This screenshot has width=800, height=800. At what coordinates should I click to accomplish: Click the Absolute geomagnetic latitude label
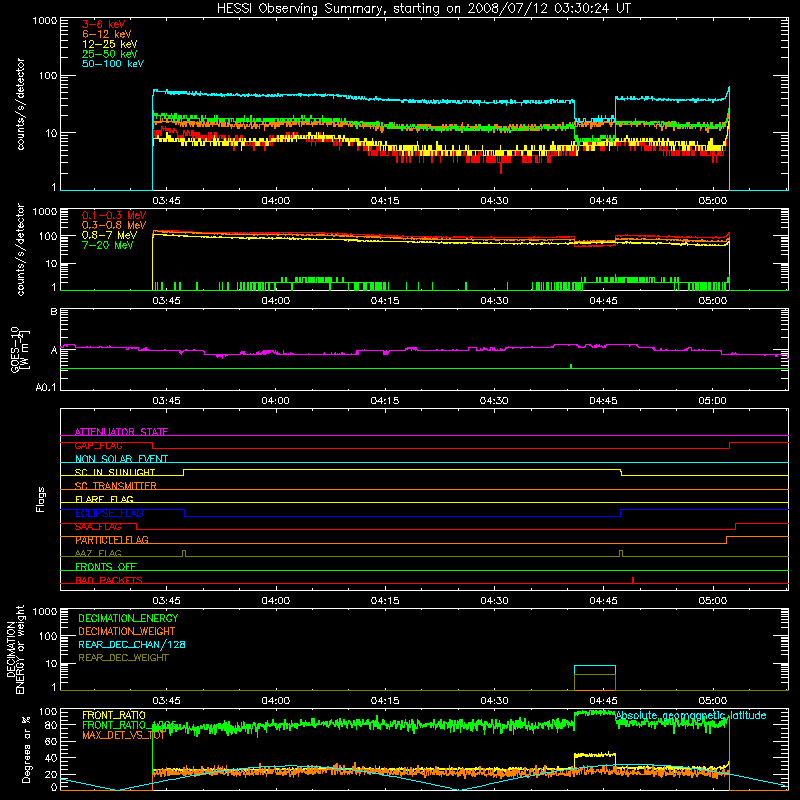(x=691, y=715)
